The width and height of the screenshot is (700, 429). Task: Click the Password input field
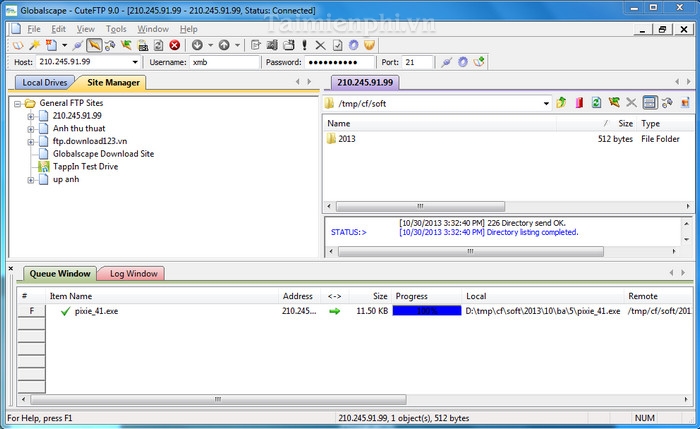pyautogui.click(x=339, y=62)
